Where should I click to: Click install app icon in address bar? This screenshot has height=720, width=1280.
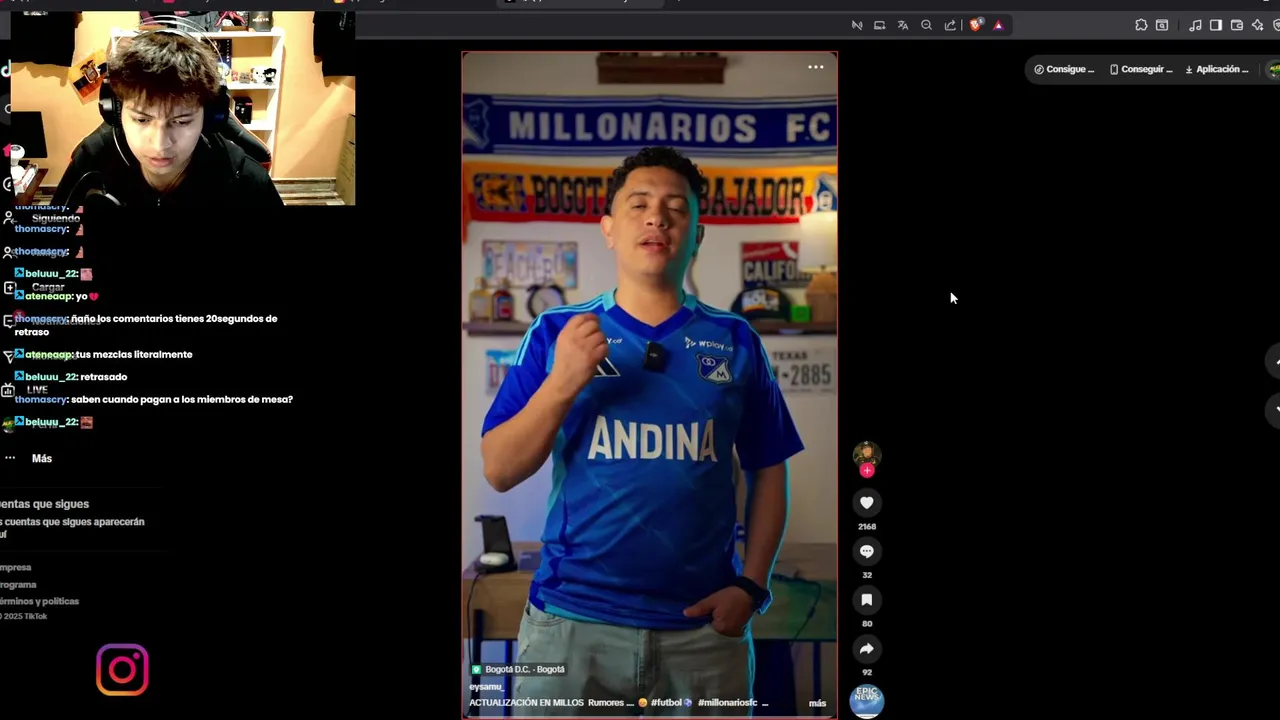coord(879,25)
